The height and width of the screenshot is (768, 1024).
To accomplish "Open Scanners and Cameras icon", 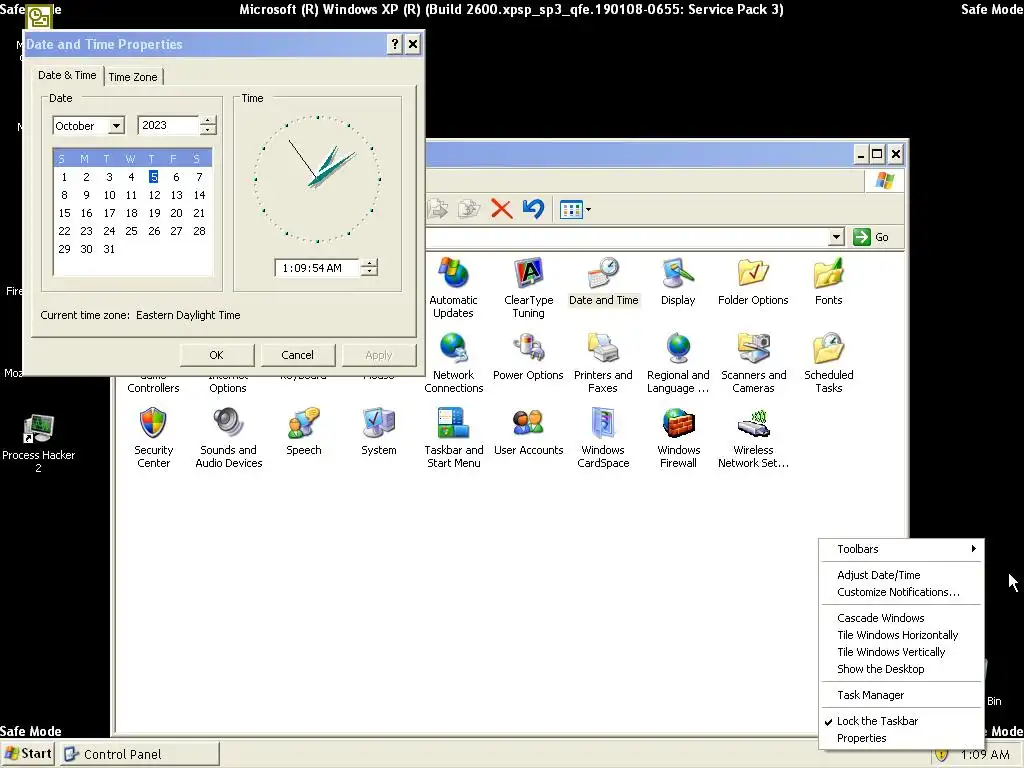I will point(754,362).
